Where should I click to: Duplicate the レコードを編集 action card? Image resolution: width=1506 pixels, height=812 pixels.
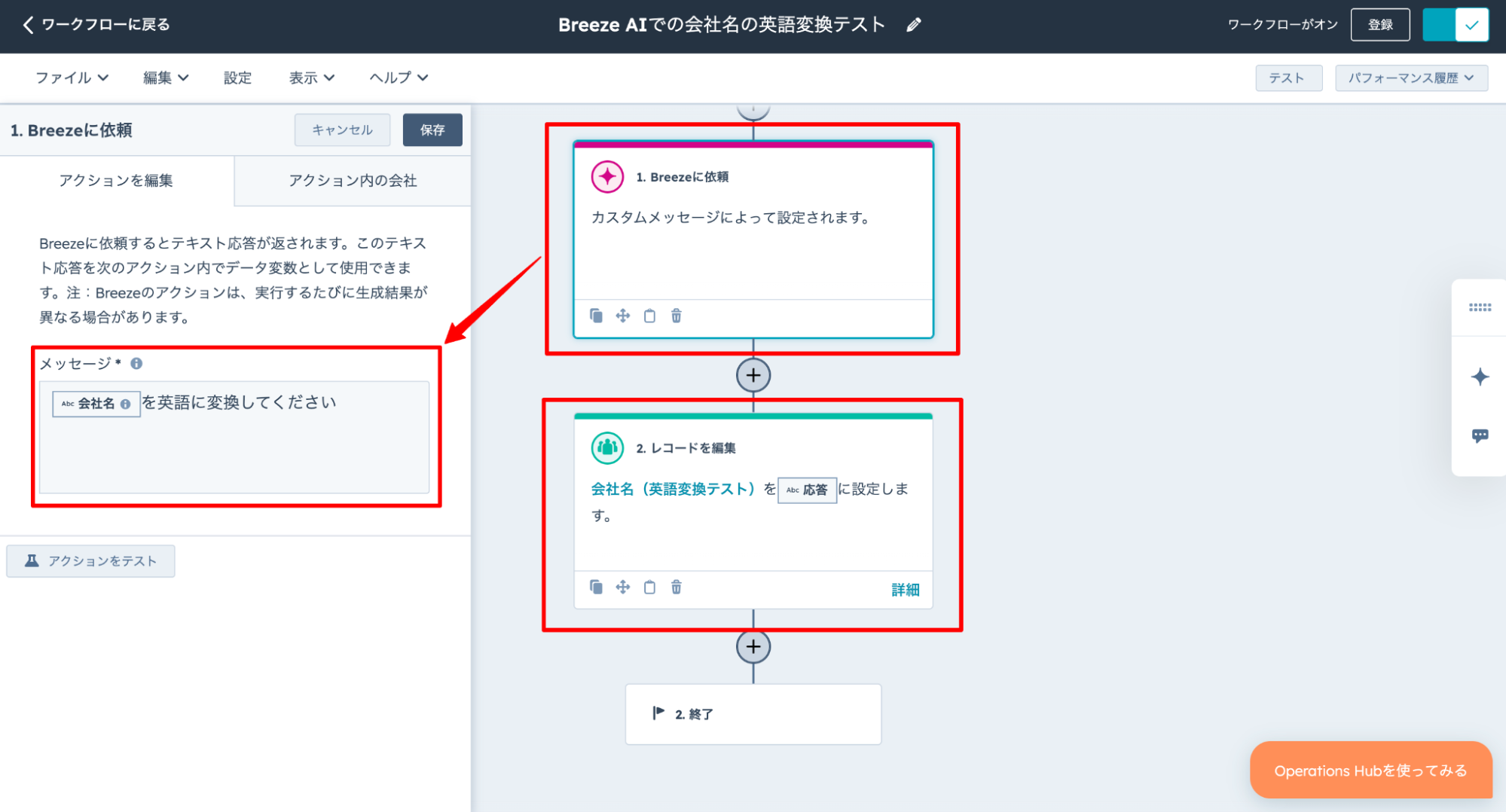tap(596, 587)
